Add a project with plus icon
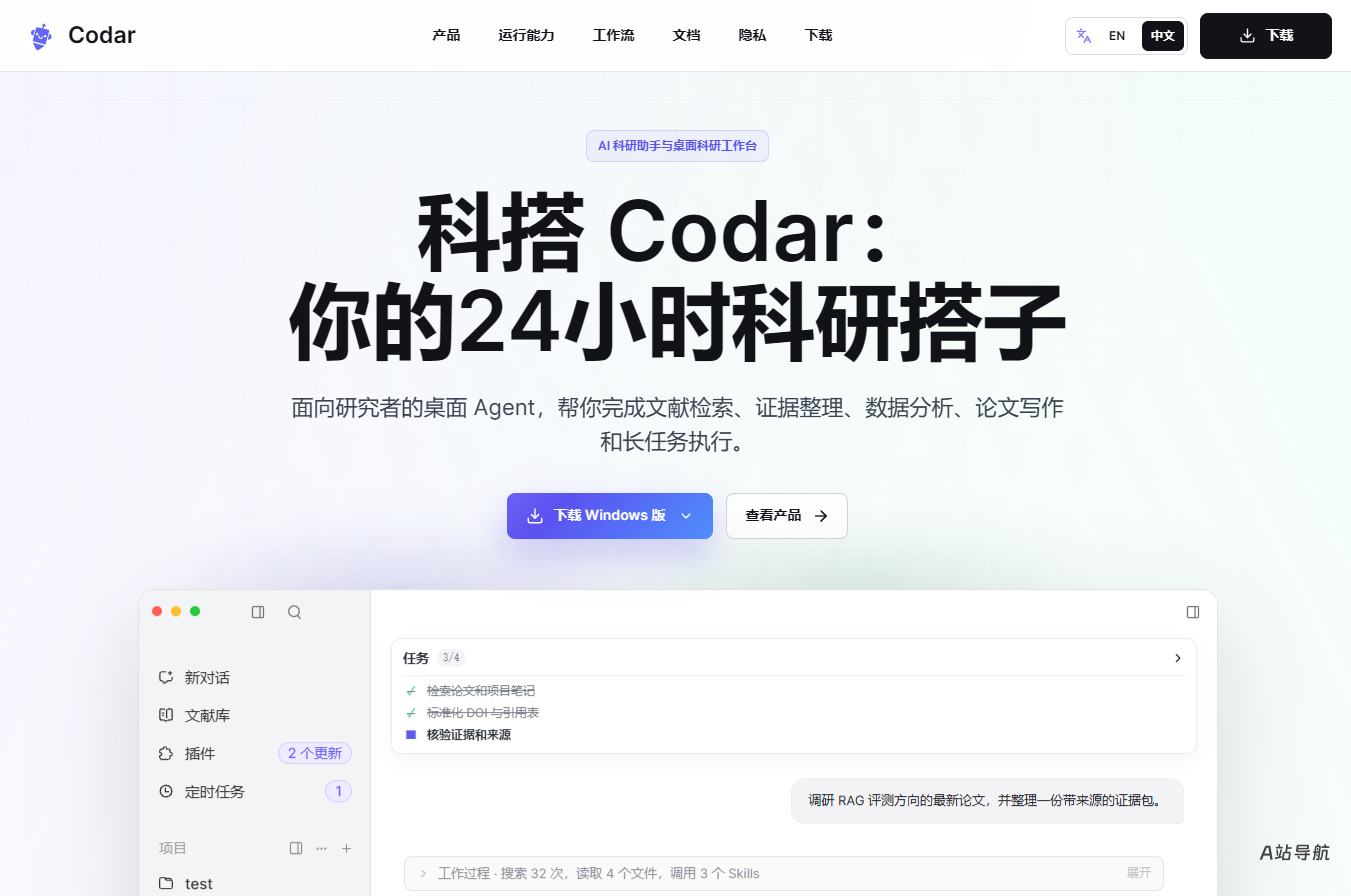1351x896 pixels. tap(346, 848)
